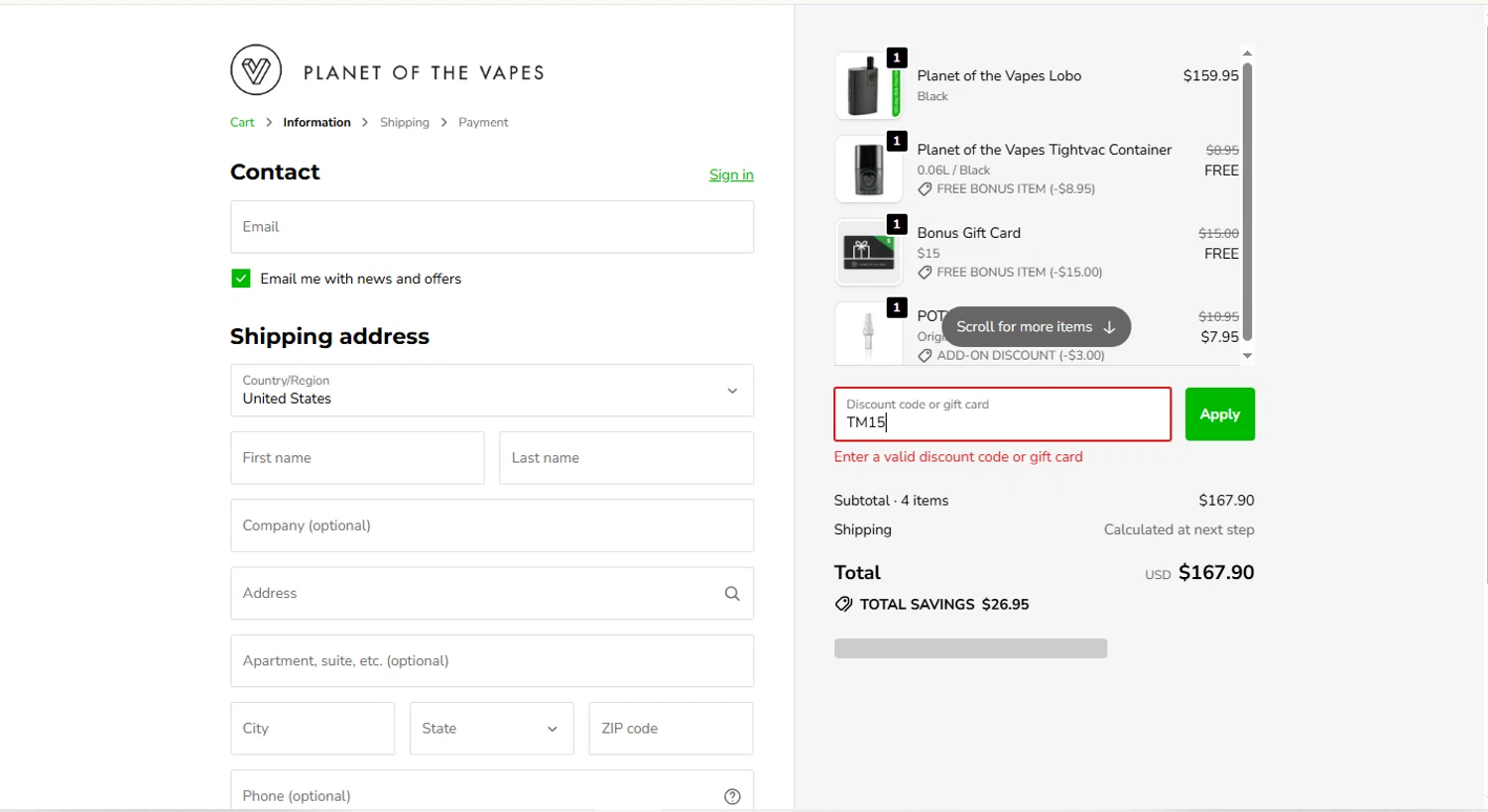Viewport: 1488px width, 812px height.
Task: Click the tag icon beside TOTAL SAVINGS
Action: point(843,604)
